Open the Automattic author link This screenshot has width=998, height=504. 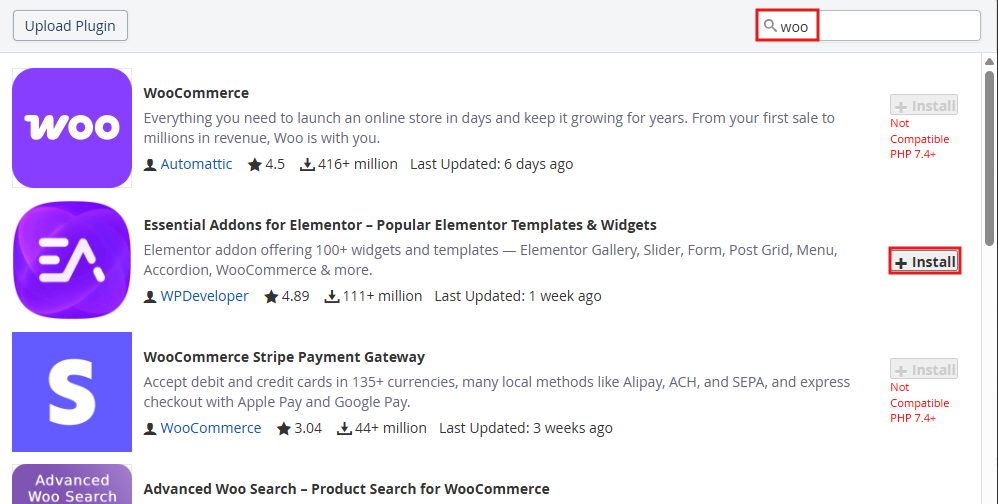(196, 164)
